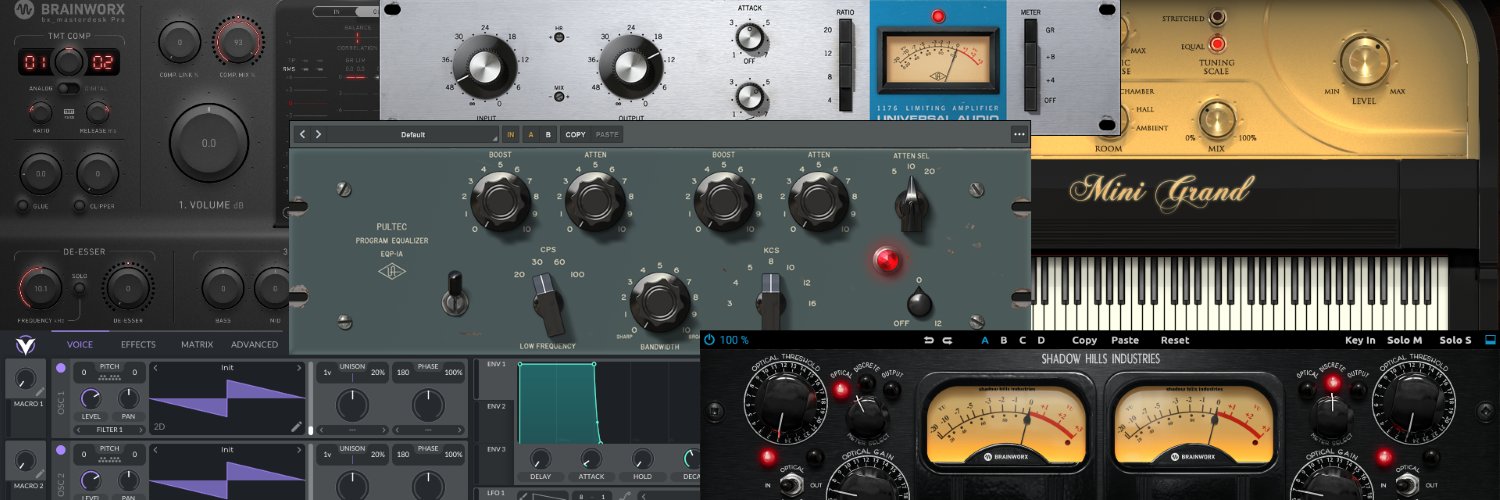Click the red indicator lamp on the Pultec EQ
This screenshot has width=1500, height=500.
coord(886,260)
